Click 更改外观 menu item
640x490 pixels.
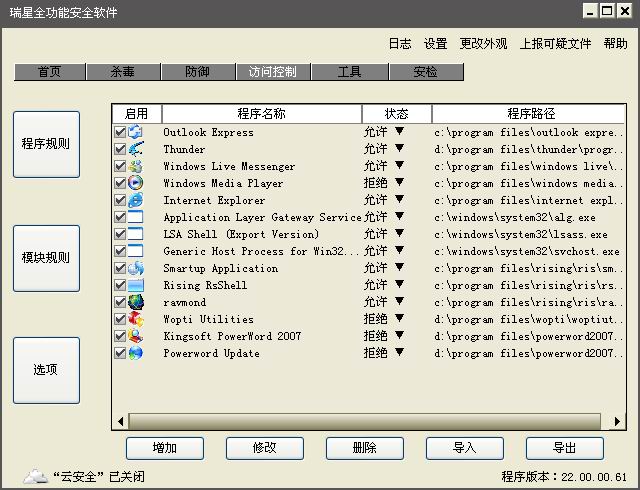(484, 44)
